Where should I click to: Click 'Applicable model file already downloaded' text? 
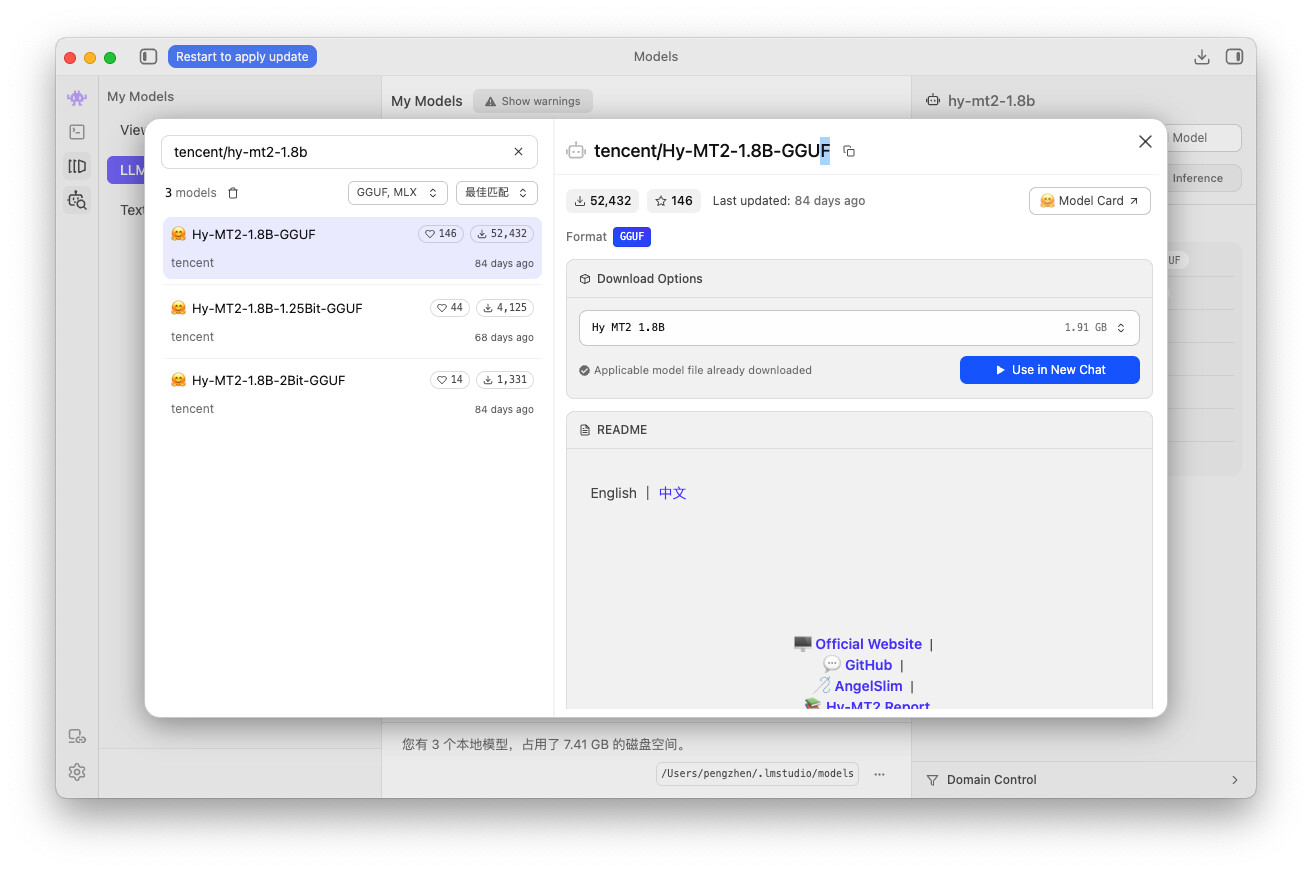pyautogui.click(x=703, y=370)
